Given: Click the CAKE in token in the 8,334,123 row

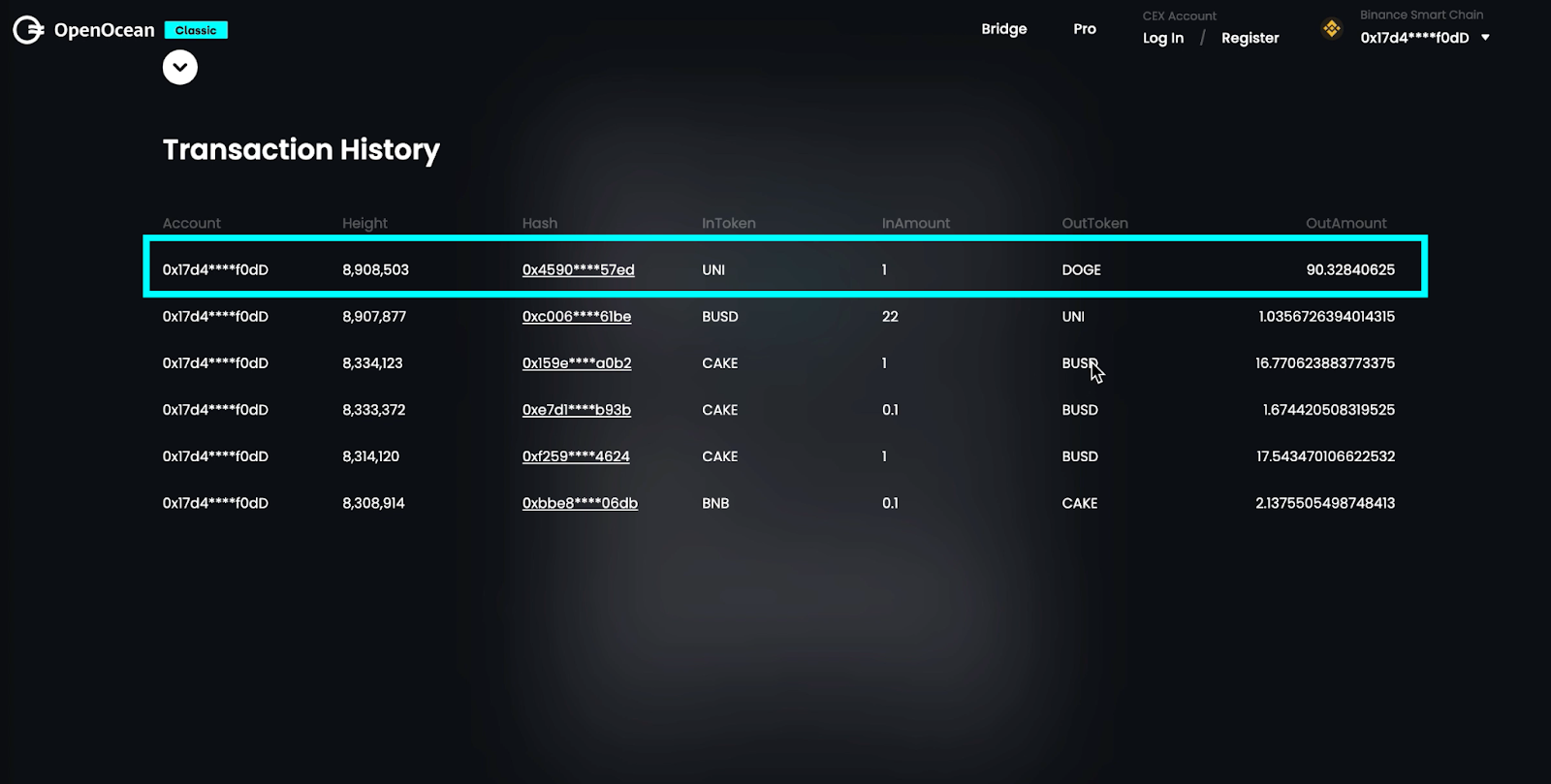Looking at the screenshot, I should [x=720, y=362].
